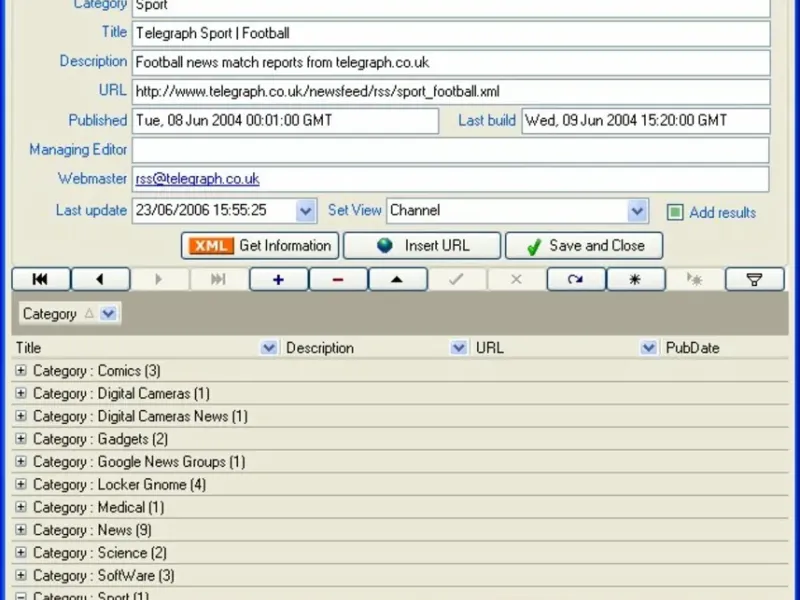This screenshot has width=800, height=600.
Task: Click the Last build date field
Action: click(x=645, y=121)
